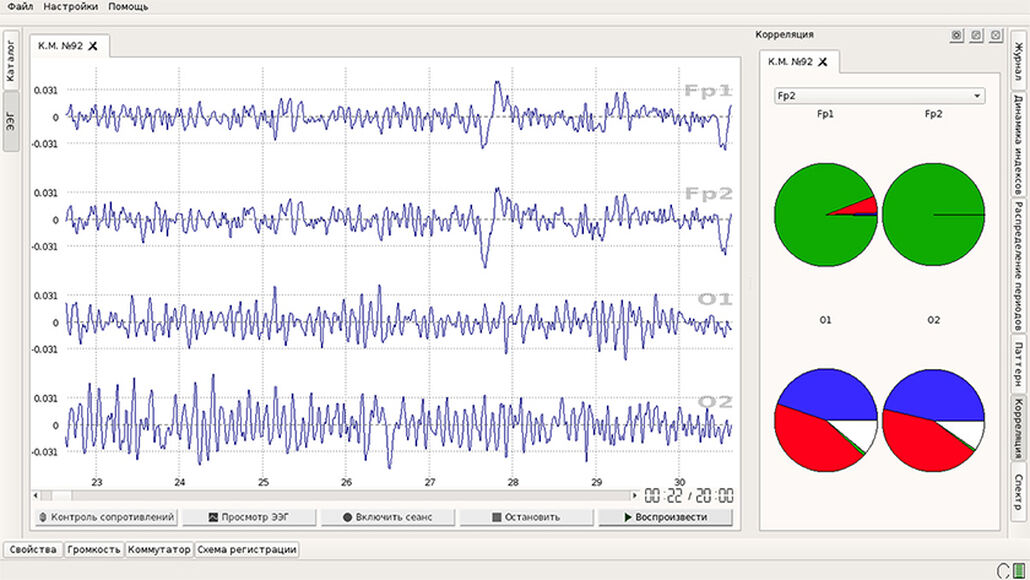Click the Контроль сопротивлений button
1030x580 pixels.
pos(107,518)
